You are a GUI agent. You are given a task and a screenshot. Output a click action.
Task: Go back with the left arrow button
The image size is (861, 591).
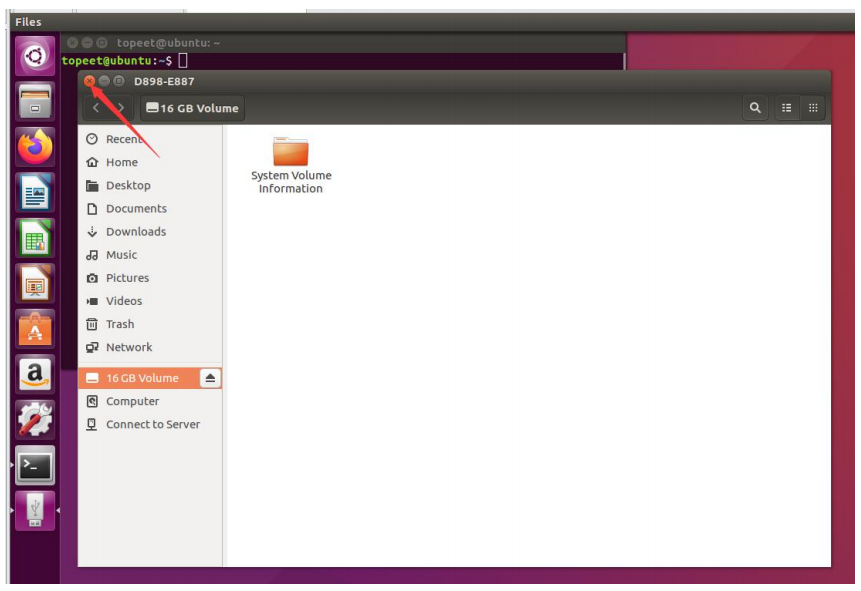[96, 108]
